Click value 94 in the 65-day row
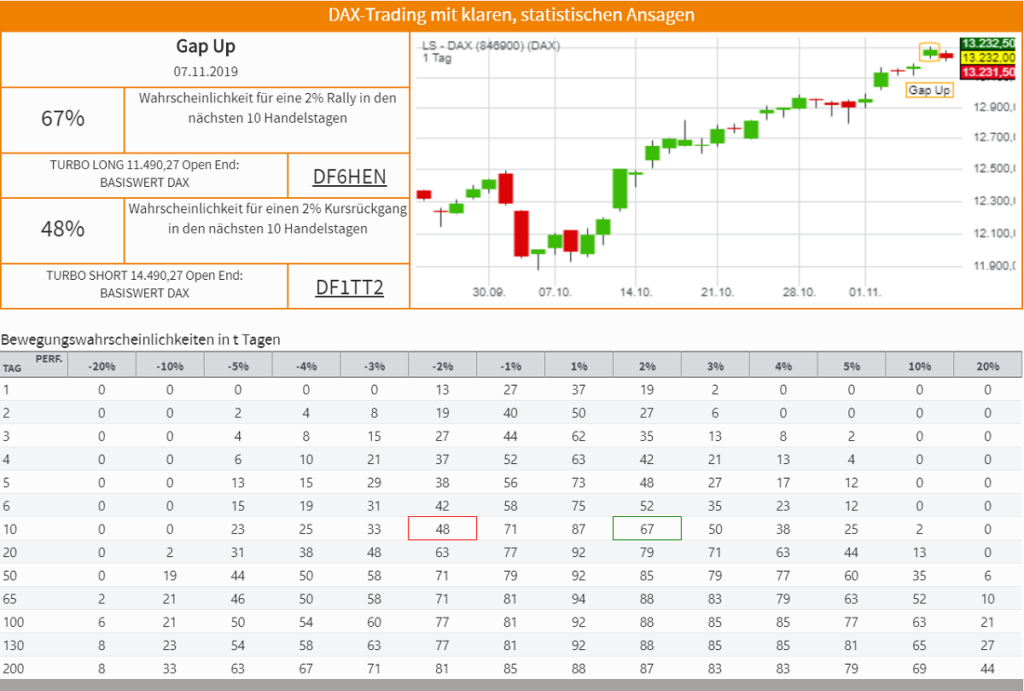The width and height of the screenshot is (1024, 691). [579, 599]
